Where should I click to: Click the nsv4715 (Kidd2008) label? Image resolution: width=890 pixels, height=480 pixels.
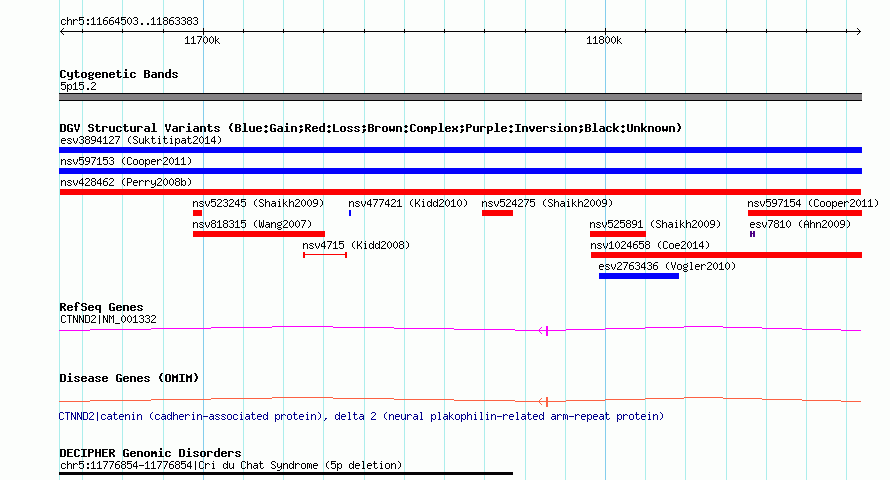(356, 245)
